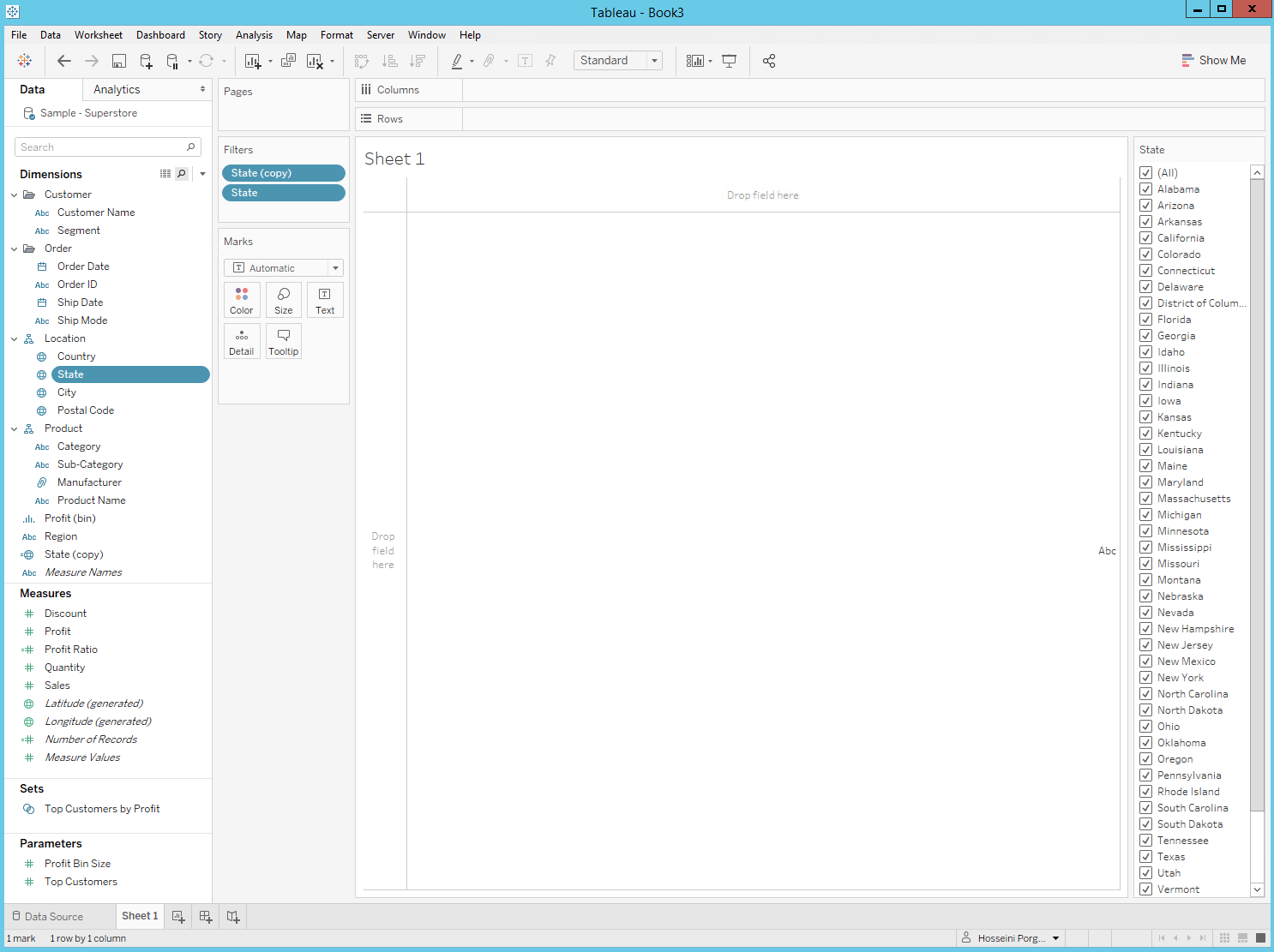Click the State (copy) filter pill
Screen dimensions: 1274x952
point(284,173)
